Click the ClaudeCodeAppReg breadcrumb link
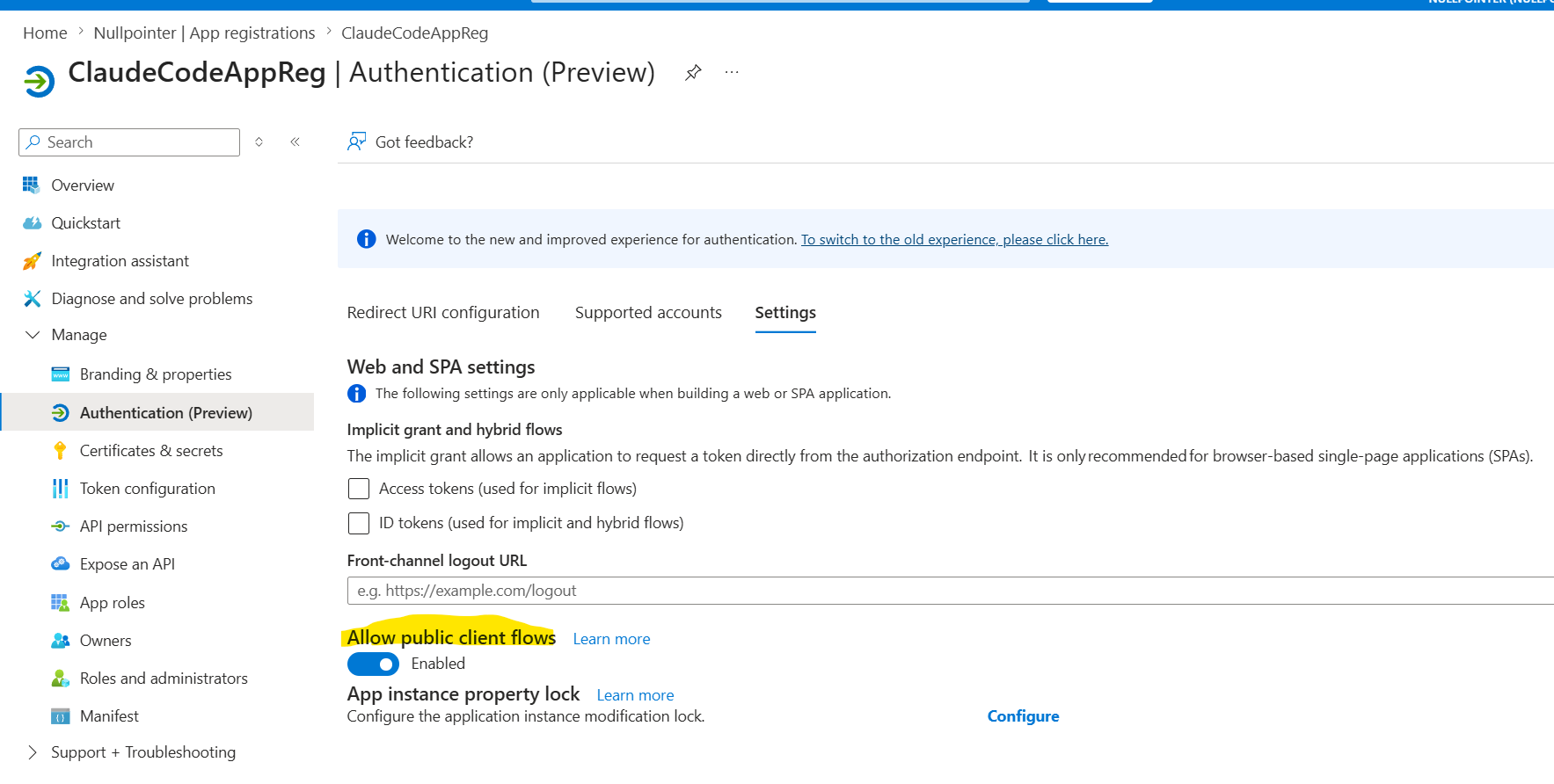The height and width of the screenshot is (784, 1554). tap(414, 33)
